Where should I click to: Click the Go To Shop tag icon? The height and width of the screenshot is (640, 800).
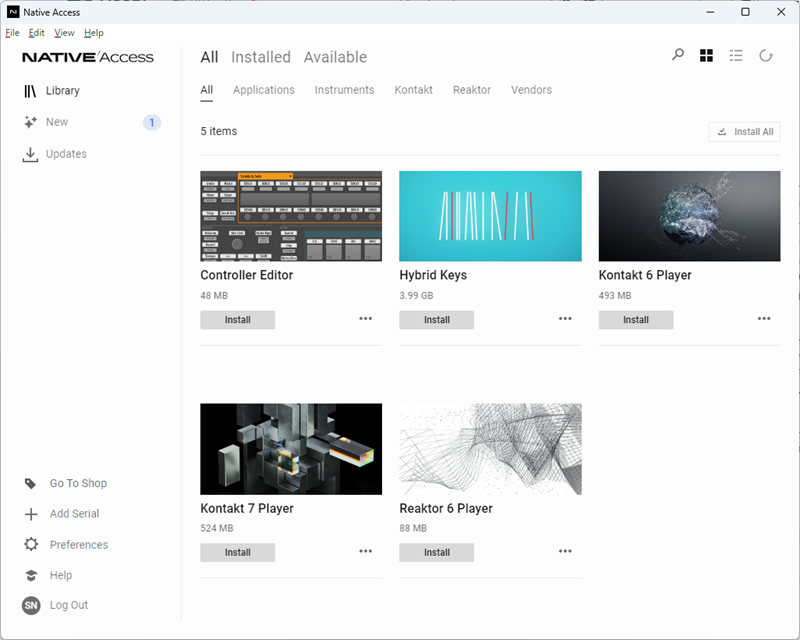(x=31, y=483)
